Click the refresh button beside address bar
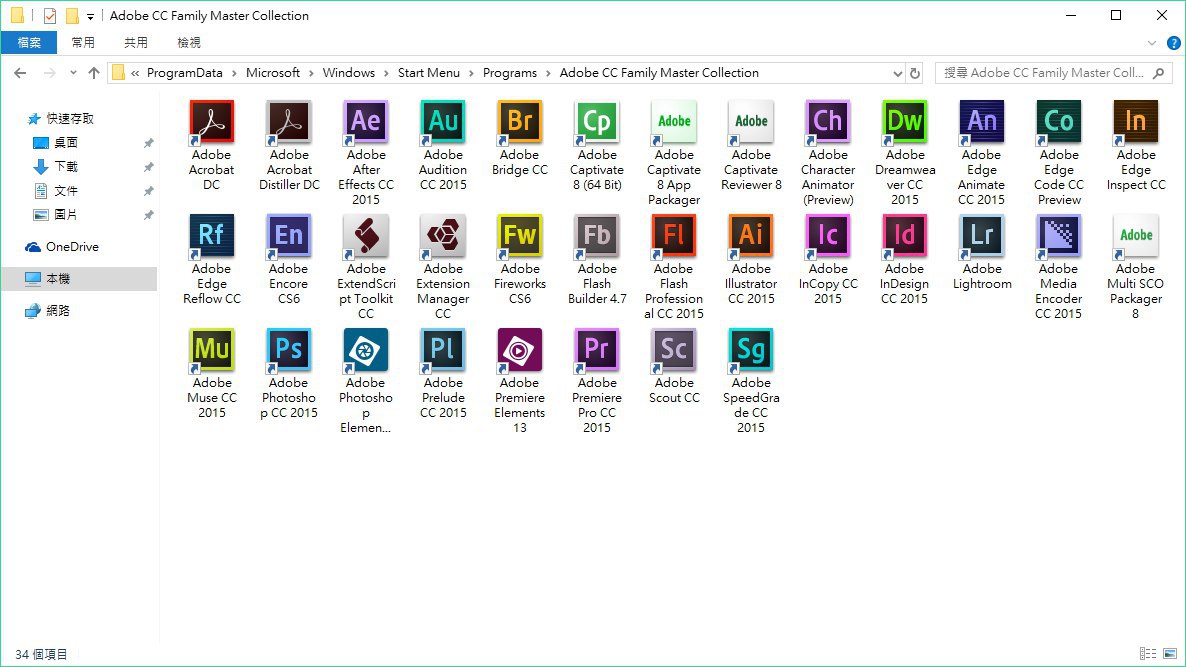 click(x=915, y=73)
